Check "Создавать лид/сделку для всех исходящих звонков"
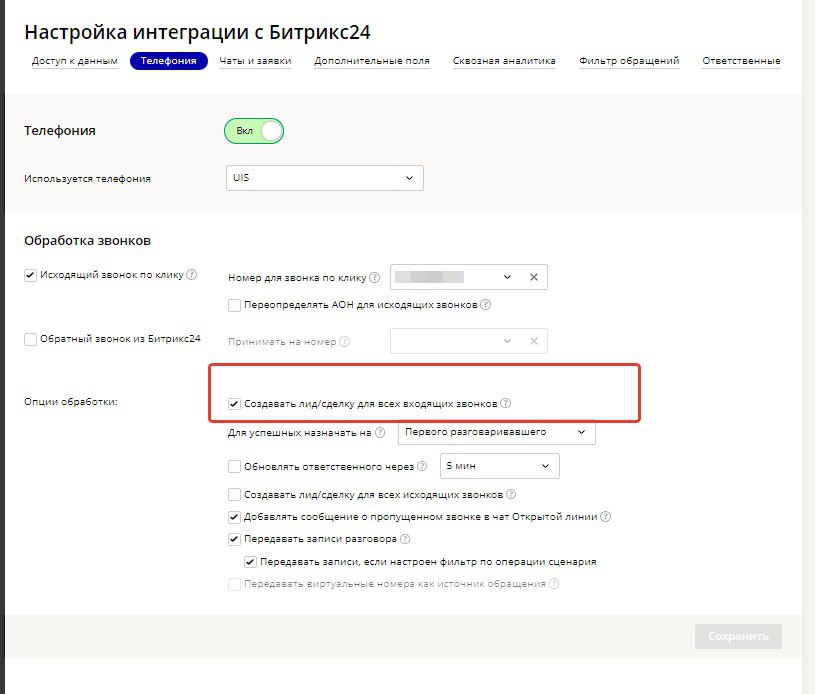Viewport: 815px width, 694px height. [234, 494]
